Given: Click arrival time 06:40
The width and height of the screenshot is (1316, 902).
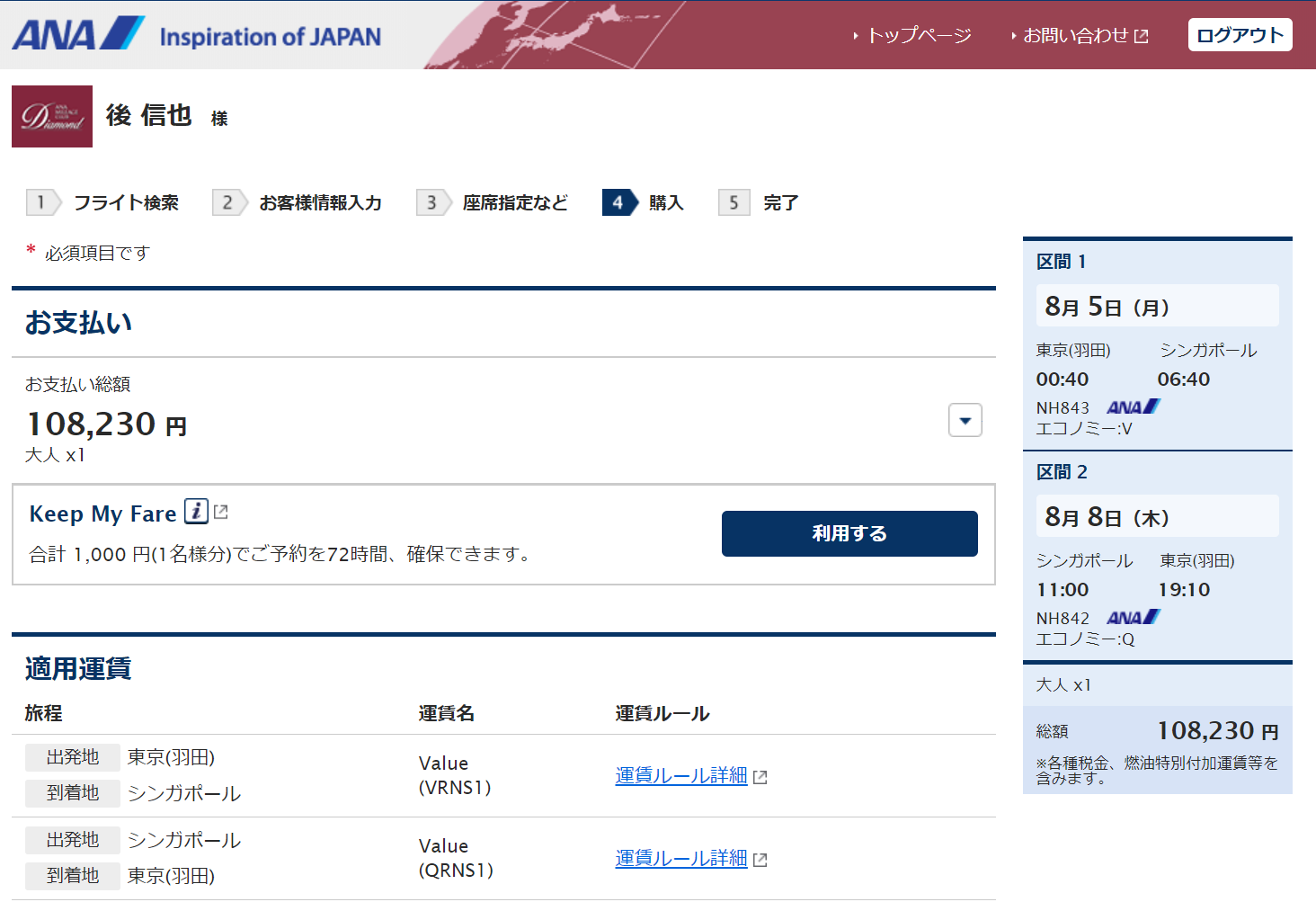Looking at the screenshot, I should click(1184, 380).
